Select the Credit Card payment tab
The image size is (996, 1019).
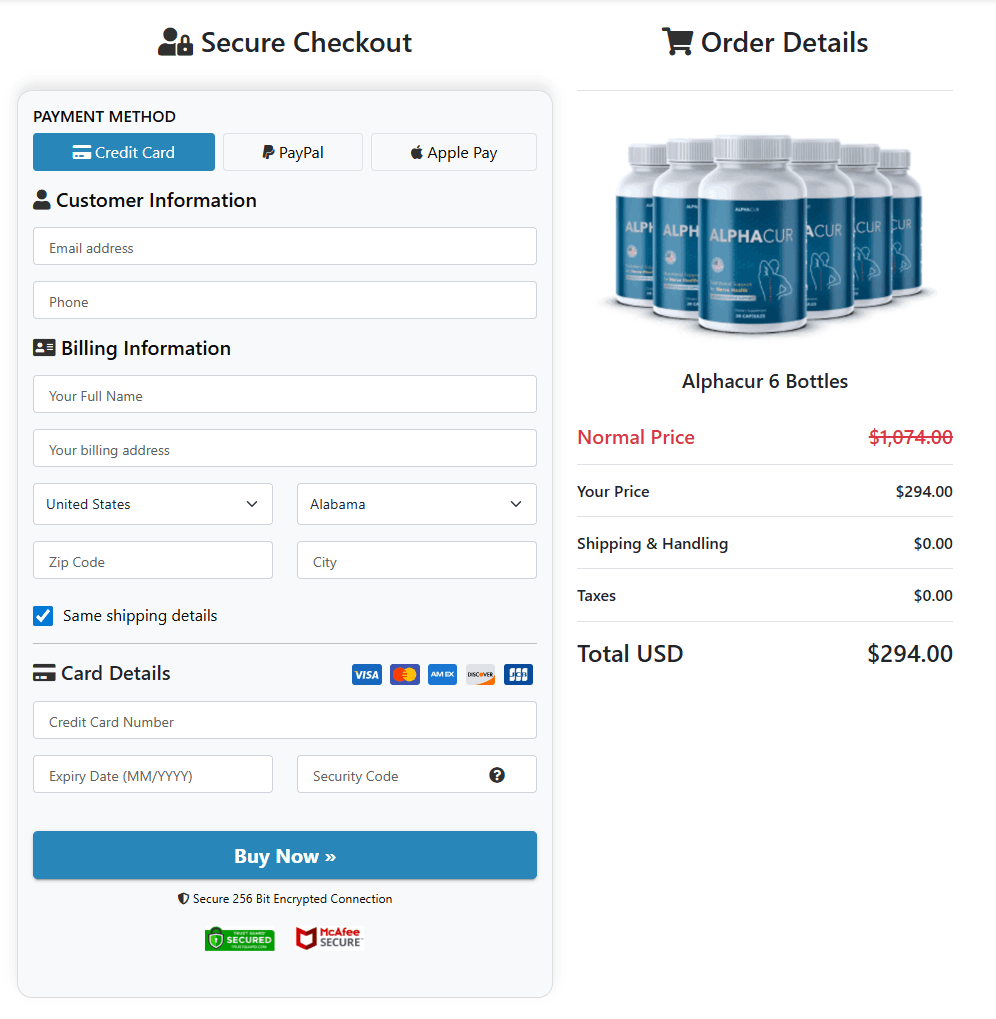pos(123,152)
